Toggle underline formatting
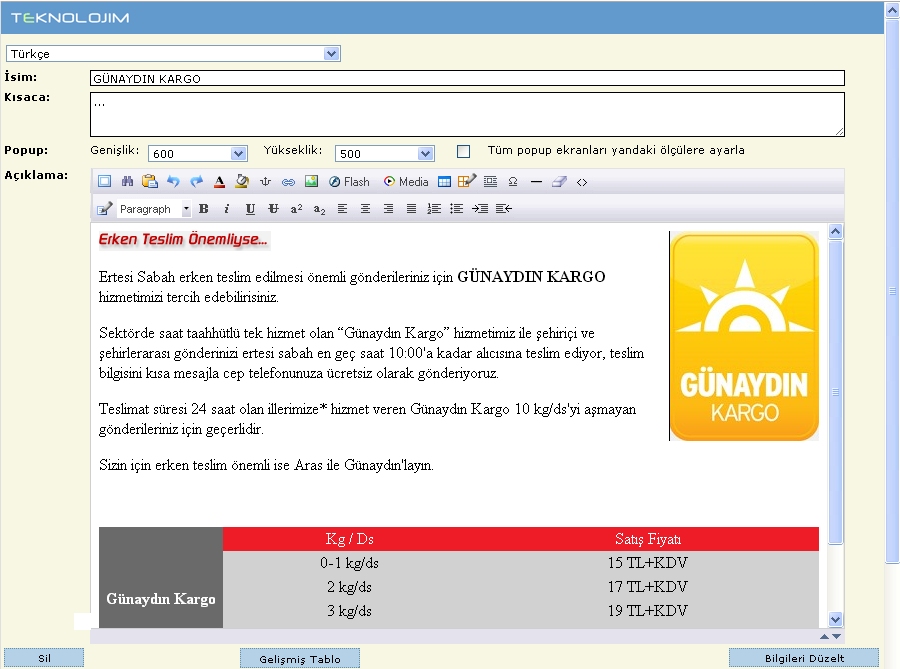The image size is (900, 669). 250,209
